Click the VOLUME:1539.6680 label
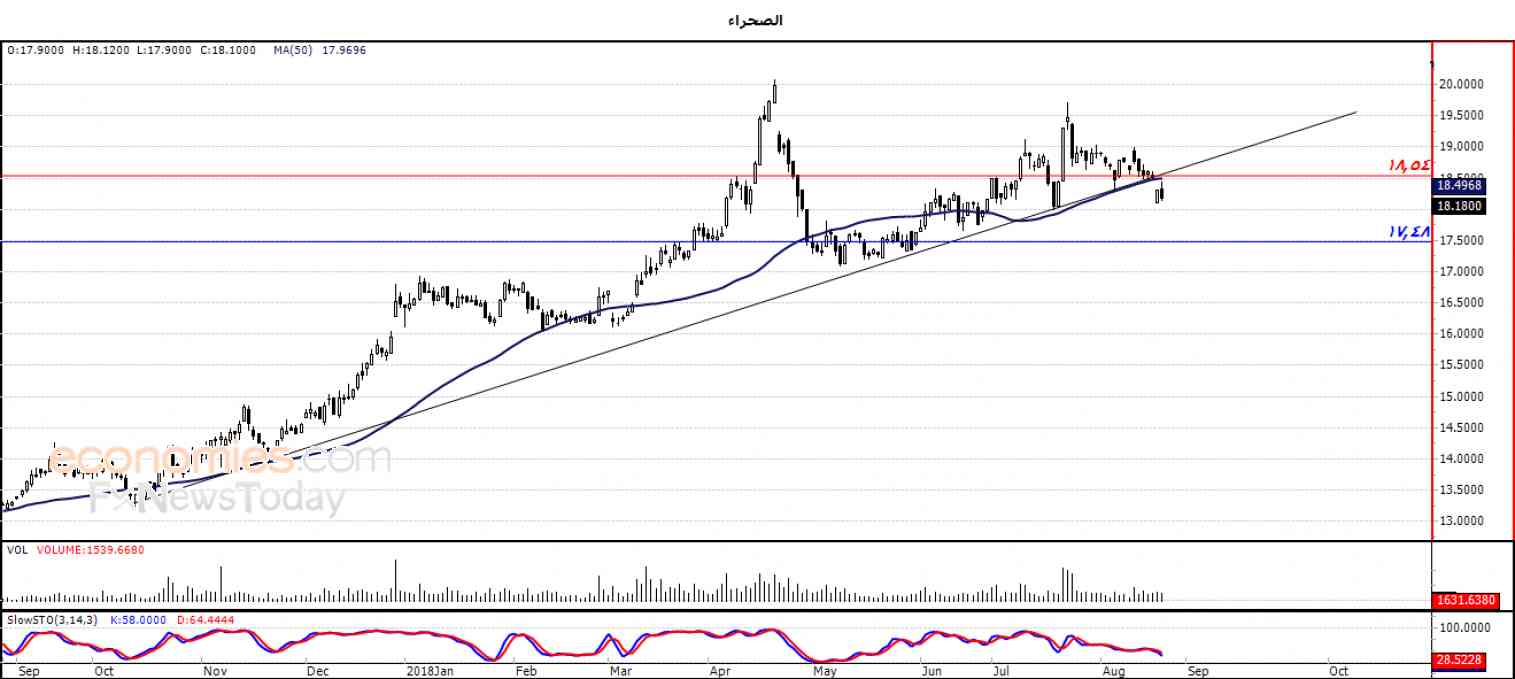The width and height of the screenshot is (1515, 679). (x=91, y=550)
